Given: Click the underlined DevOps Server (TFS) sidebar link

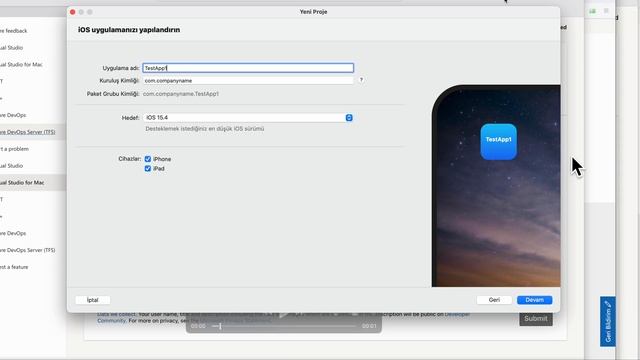Looking at the screenshot, I should [27, 132].
